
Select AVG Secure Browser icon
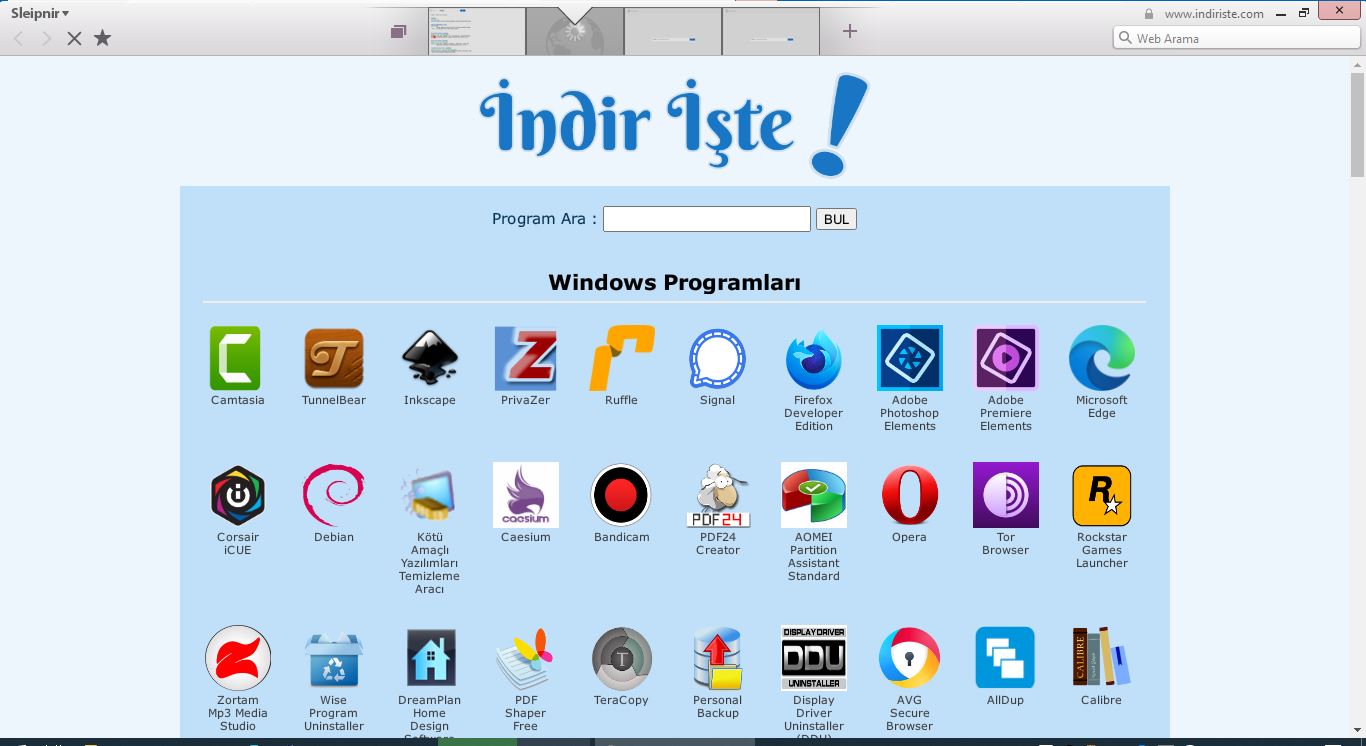coord(910,658)
